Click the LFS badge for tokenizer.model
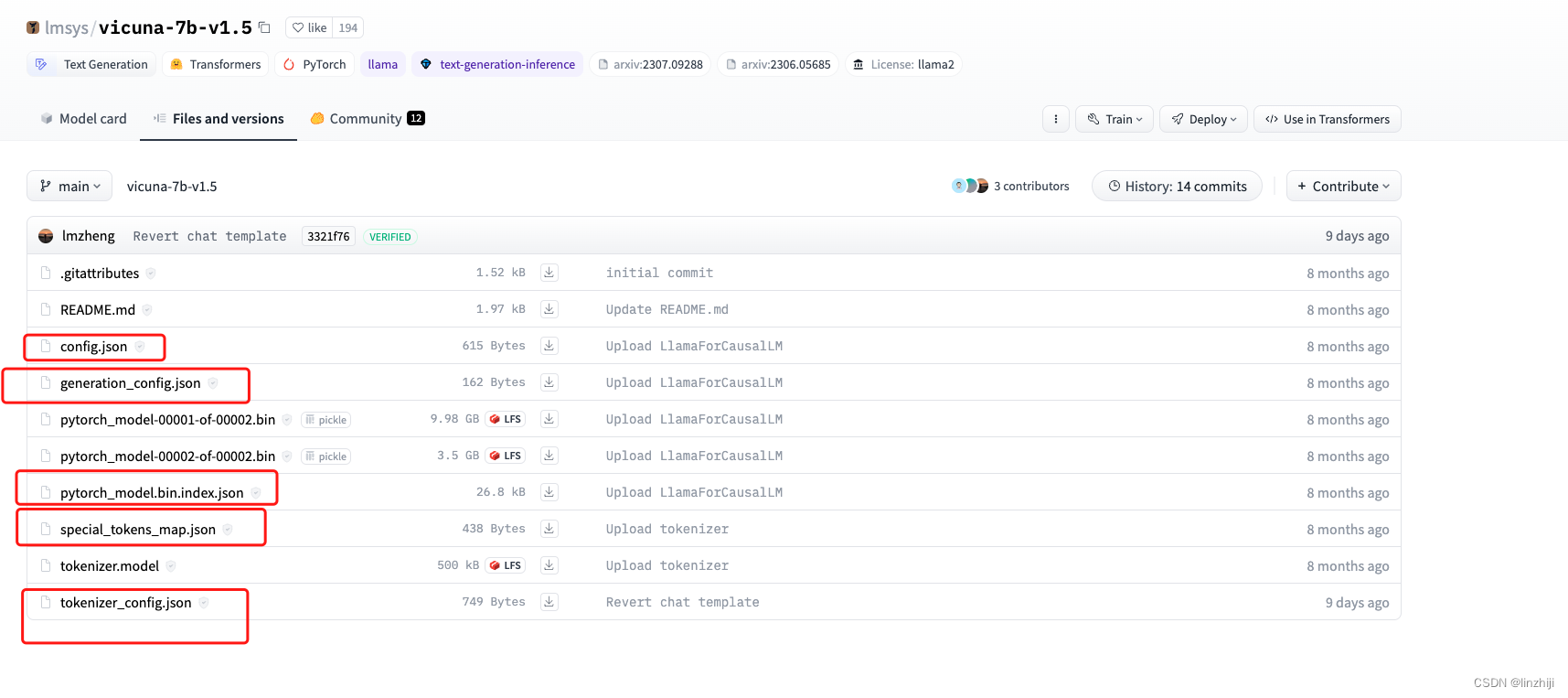 click(506, 565)
